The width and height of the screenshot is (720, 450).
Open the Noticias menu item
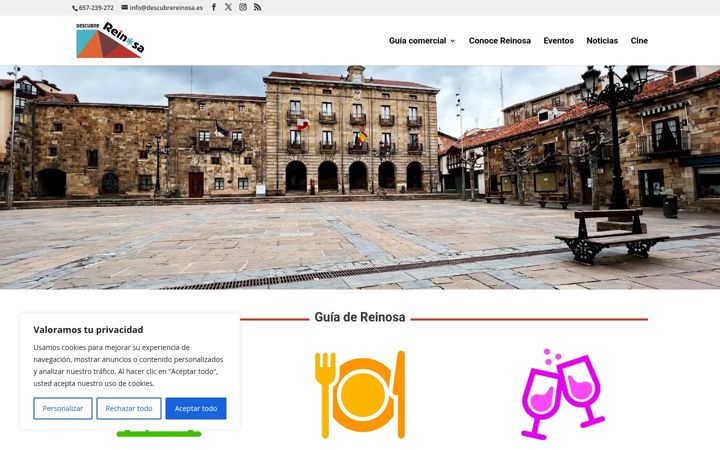click(602, 40)
